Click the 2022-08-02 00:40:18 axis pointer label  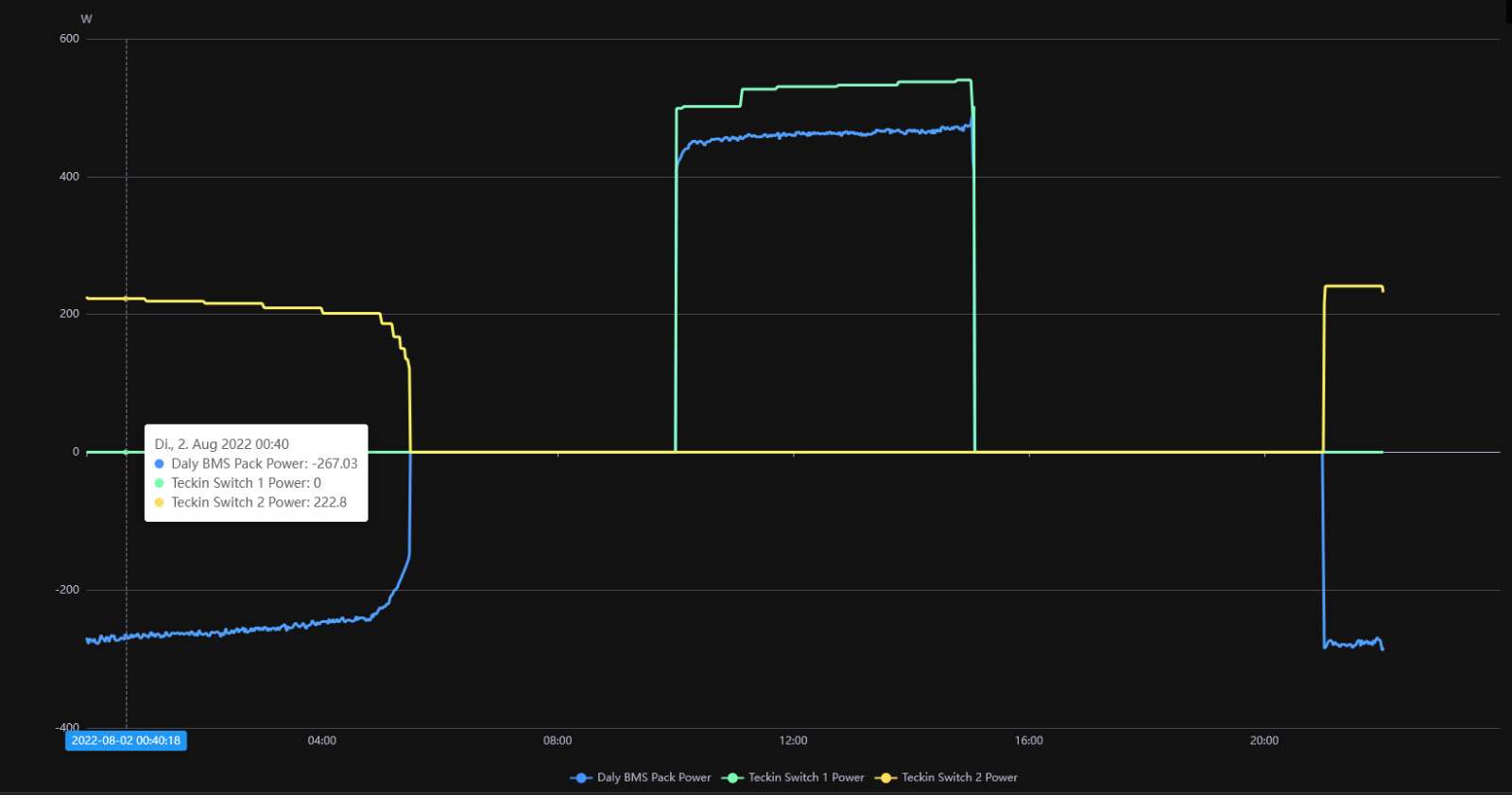(x=126, y=740)
